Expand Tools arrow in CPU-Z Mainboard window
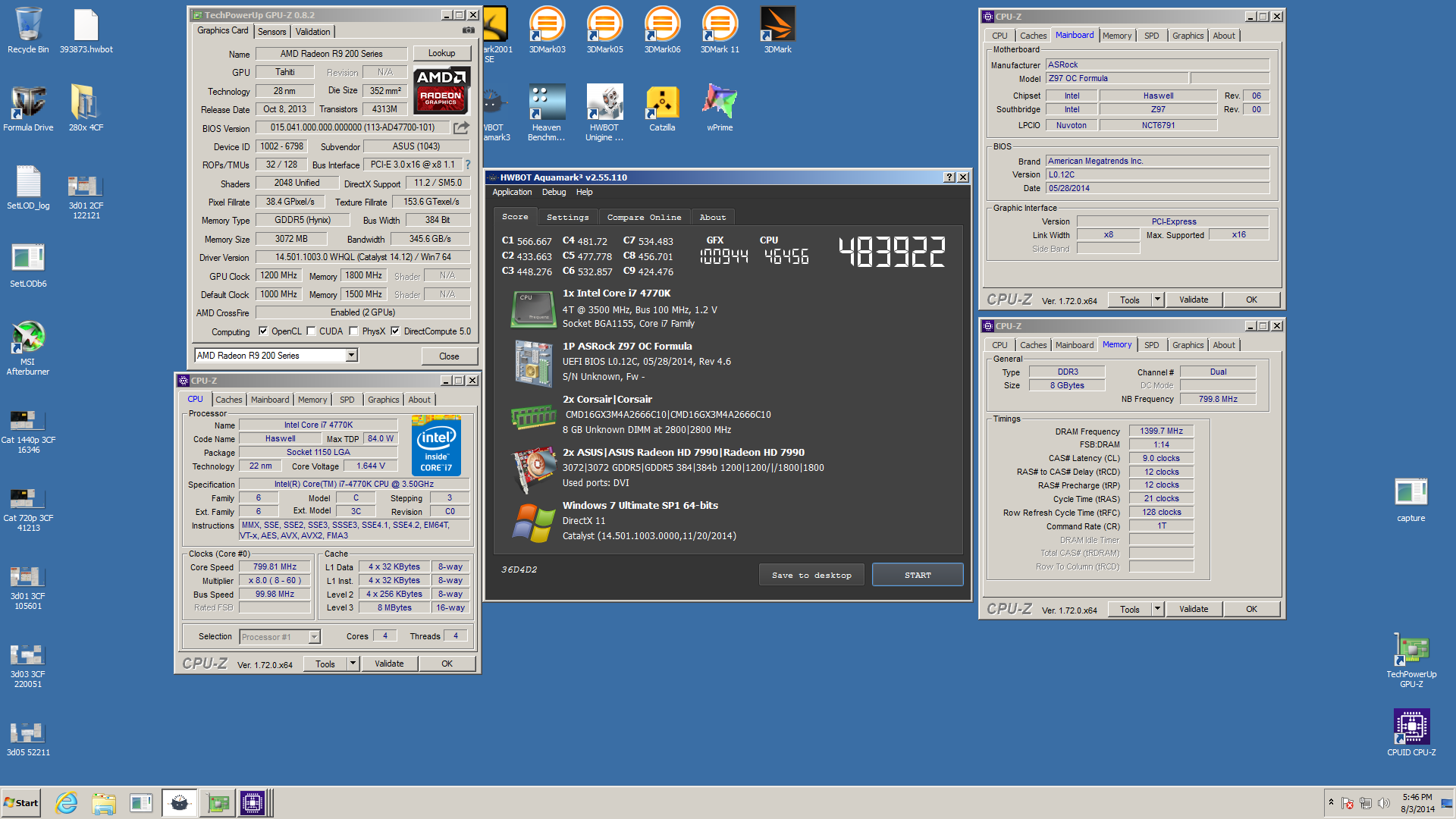This screenshot has height=819, width=1456. [x=1157, y=300]
